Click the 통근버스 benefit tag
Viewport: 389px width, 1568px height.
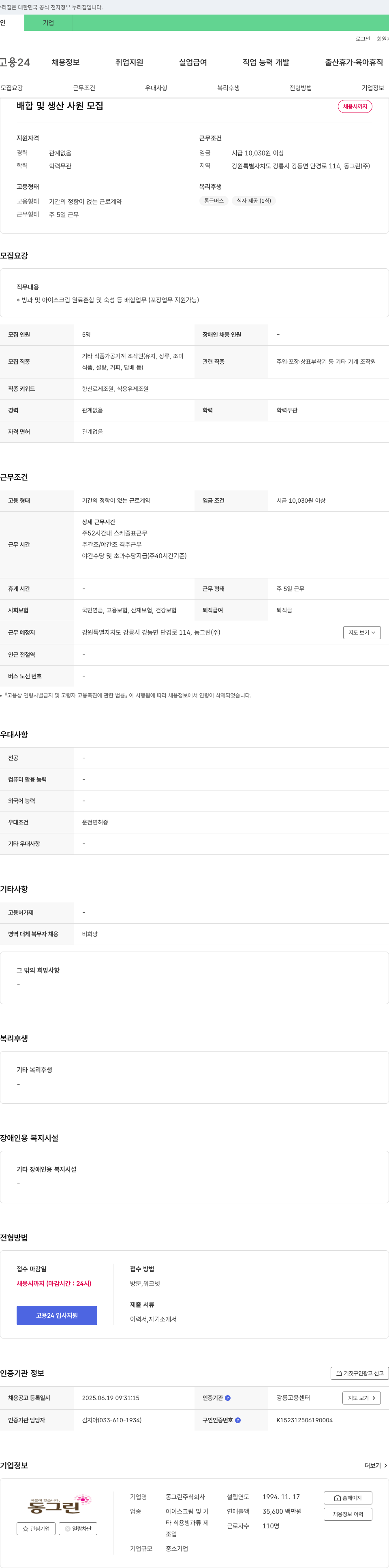[x=214, y=201]
